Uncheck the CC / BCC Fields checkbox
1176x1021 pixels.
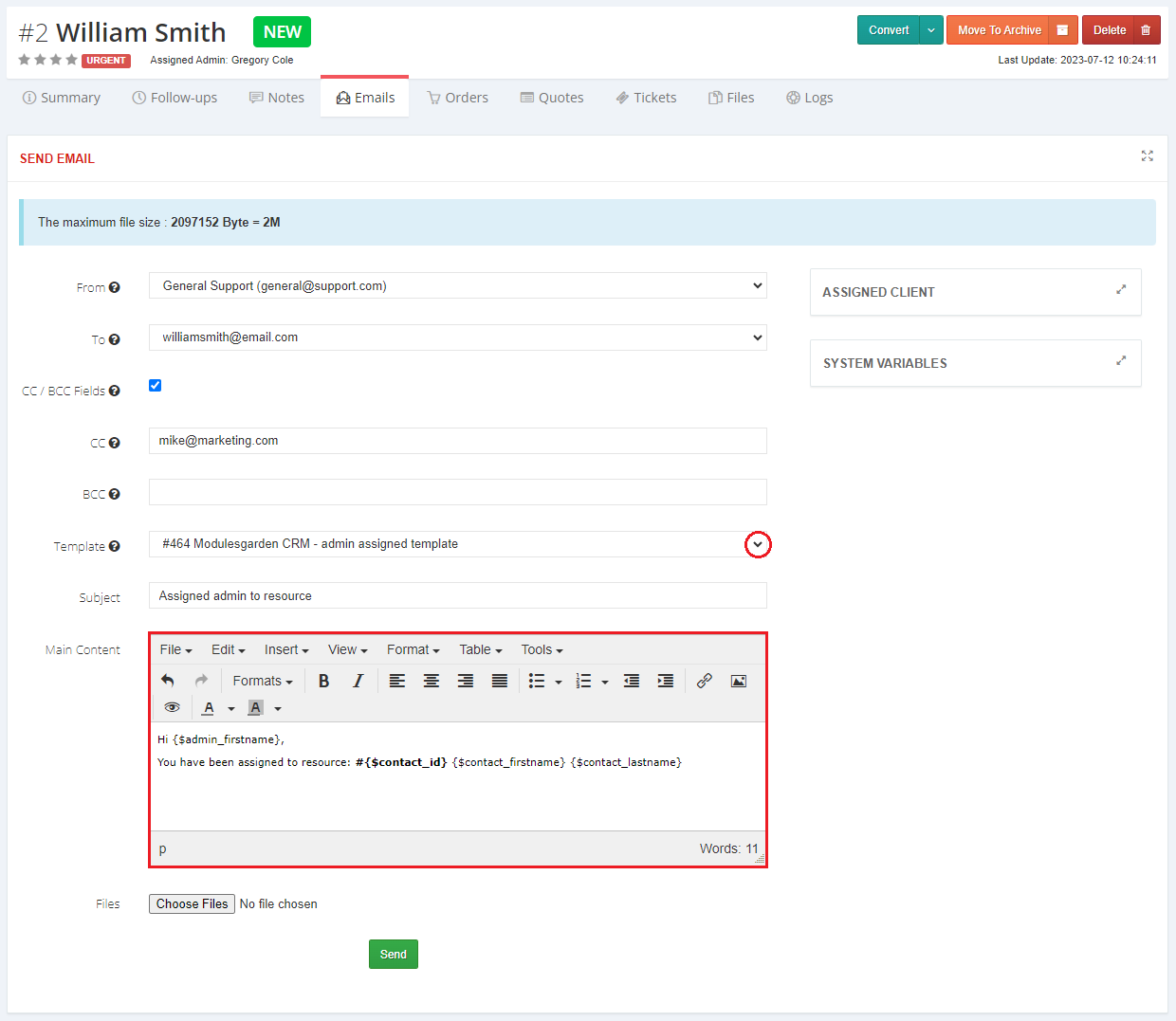(x=156, y=385)
